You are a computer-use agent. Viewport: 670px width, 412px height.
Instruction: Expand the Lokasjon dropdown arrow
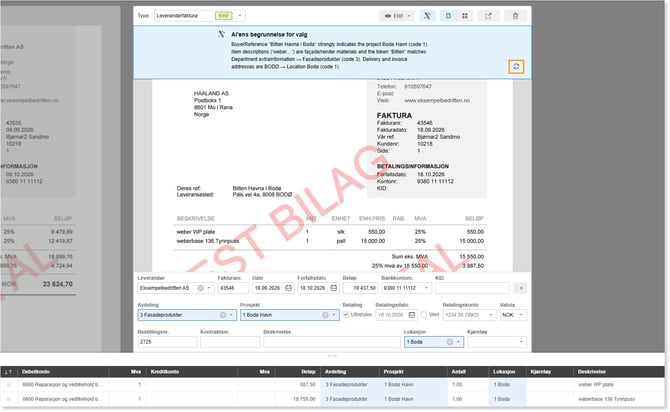pyautogui.click(x=458, y=342)
